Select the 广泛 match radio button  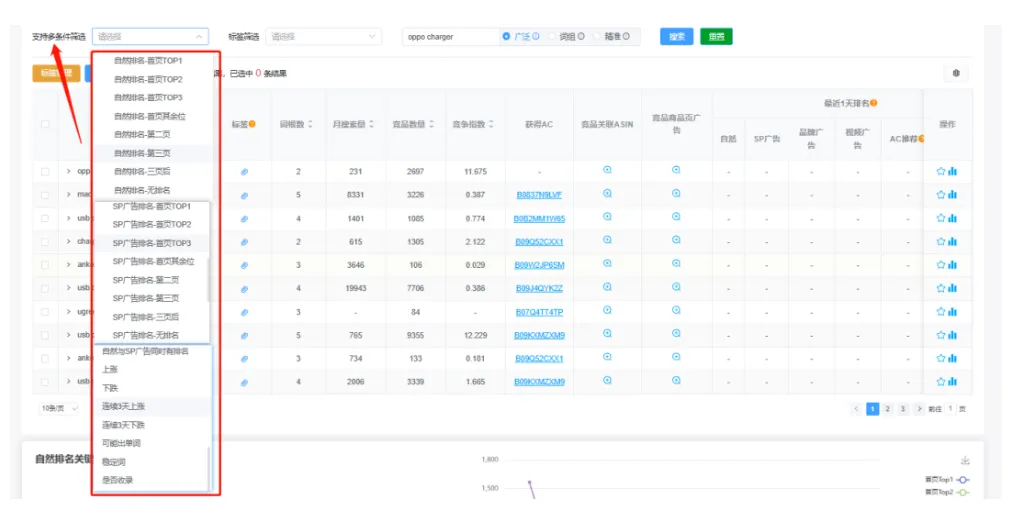(506, 37)
